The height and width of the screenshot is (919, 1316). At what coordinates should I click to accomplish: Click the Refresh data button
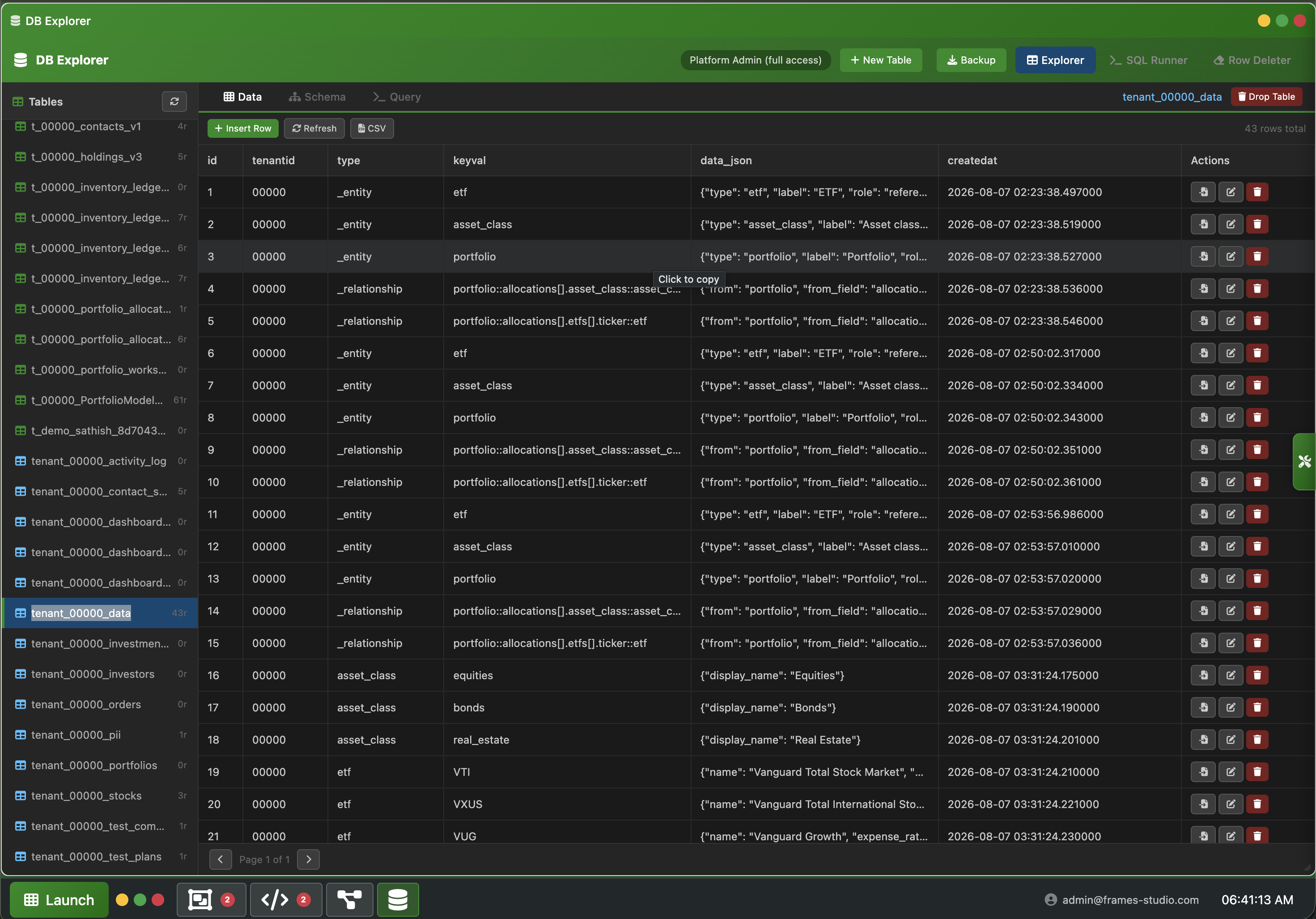click(x=314, y=128)
